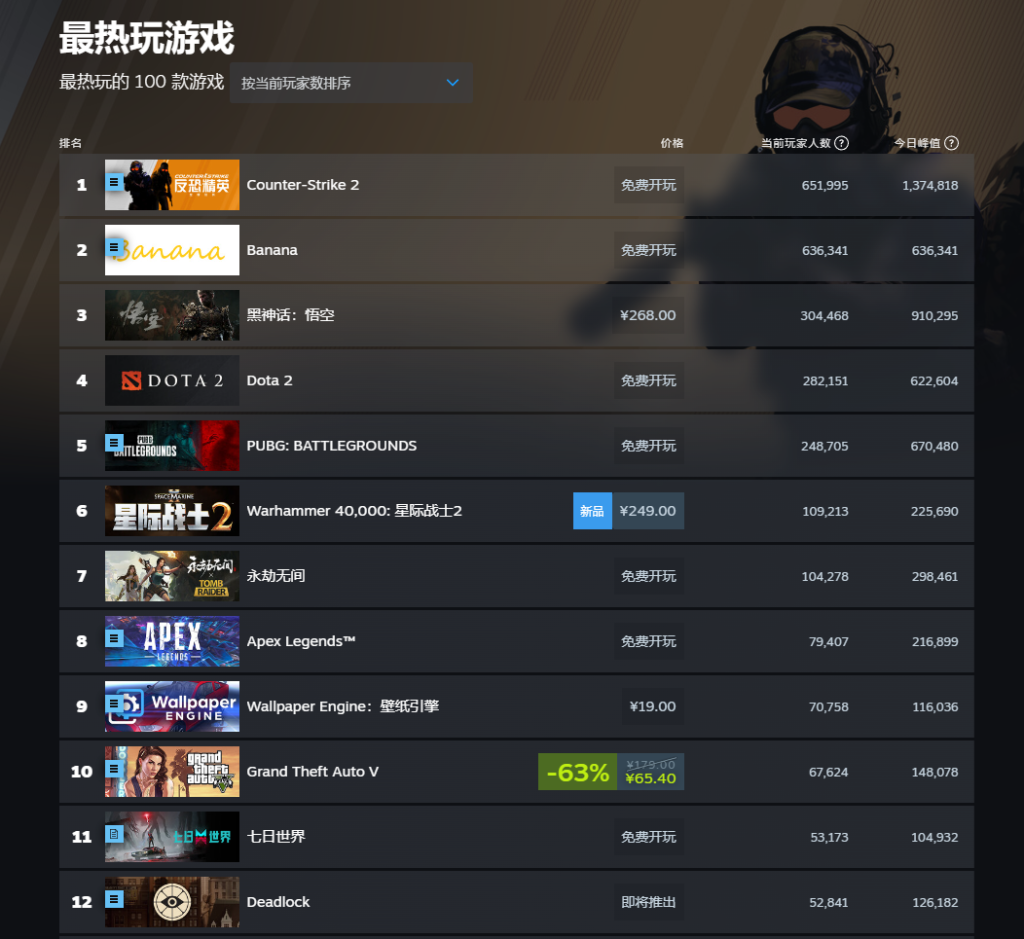
Task: Click the sort dropdown chevron arrow
Action: (453, 83)
